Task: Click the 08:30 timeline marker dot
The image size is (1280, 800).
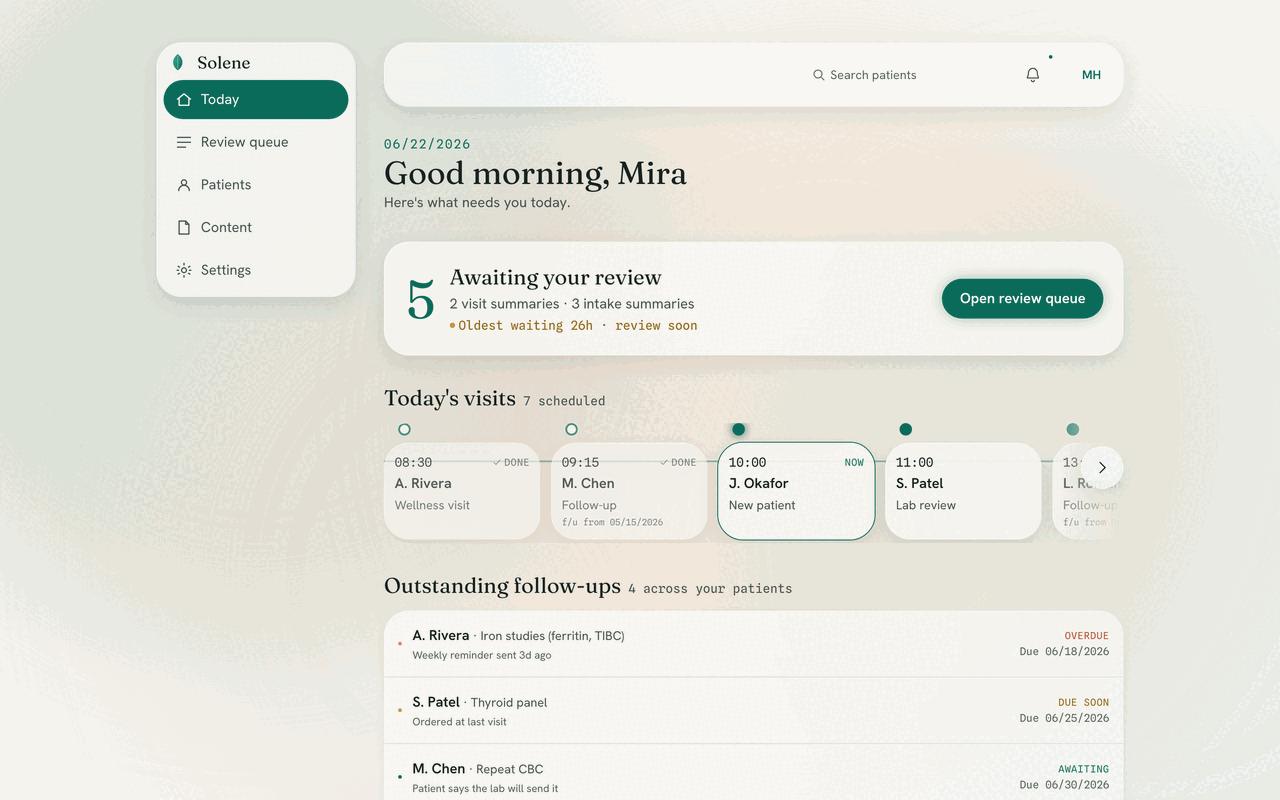Action: coord(404,429)
